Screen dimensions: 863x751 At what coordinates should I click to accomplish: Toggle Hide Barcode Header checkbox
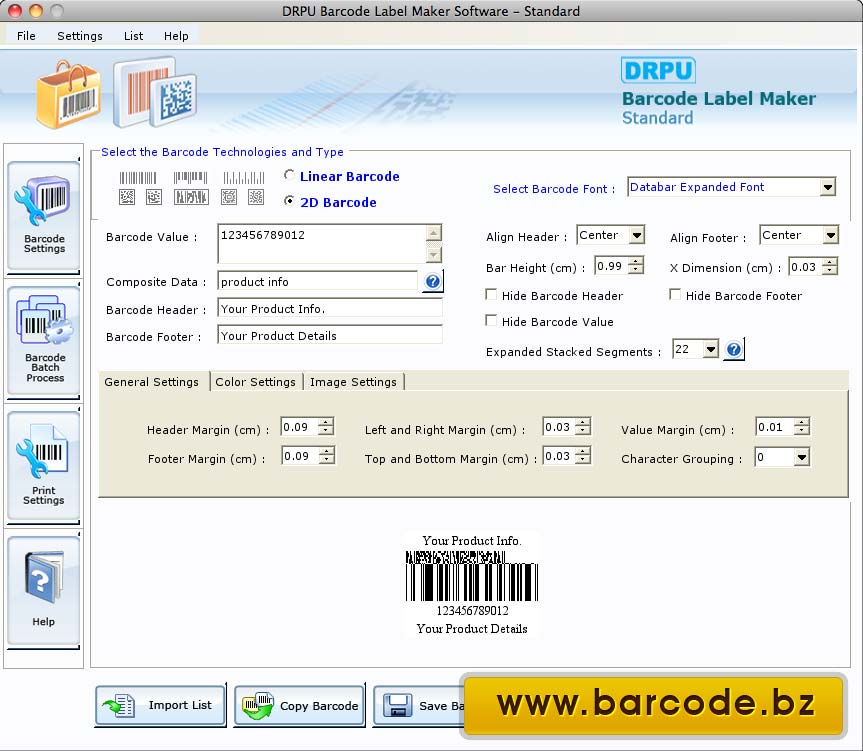[491, 295]
